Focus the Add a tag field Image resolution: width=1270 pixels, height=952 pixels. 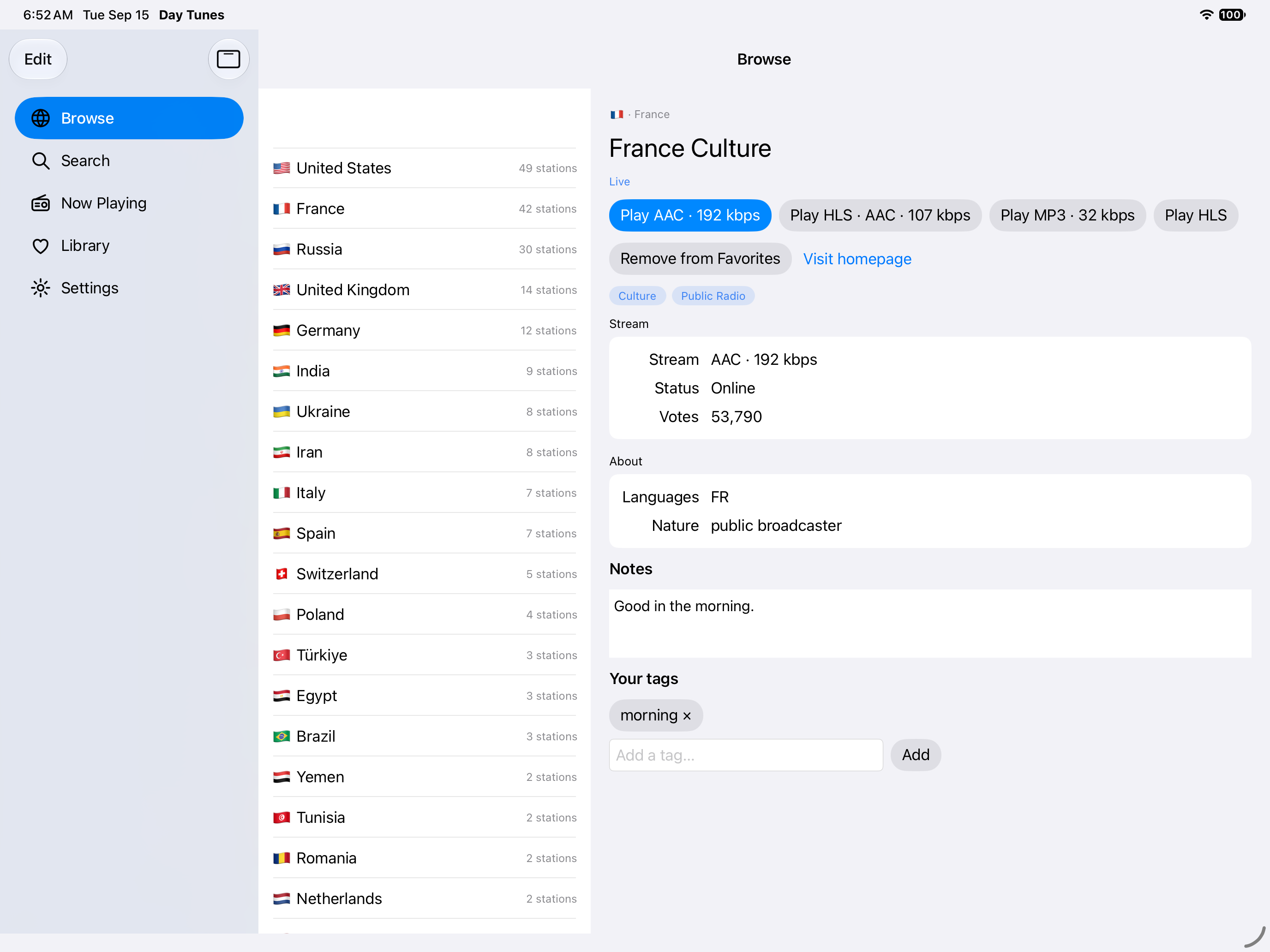tap(746, 755)
